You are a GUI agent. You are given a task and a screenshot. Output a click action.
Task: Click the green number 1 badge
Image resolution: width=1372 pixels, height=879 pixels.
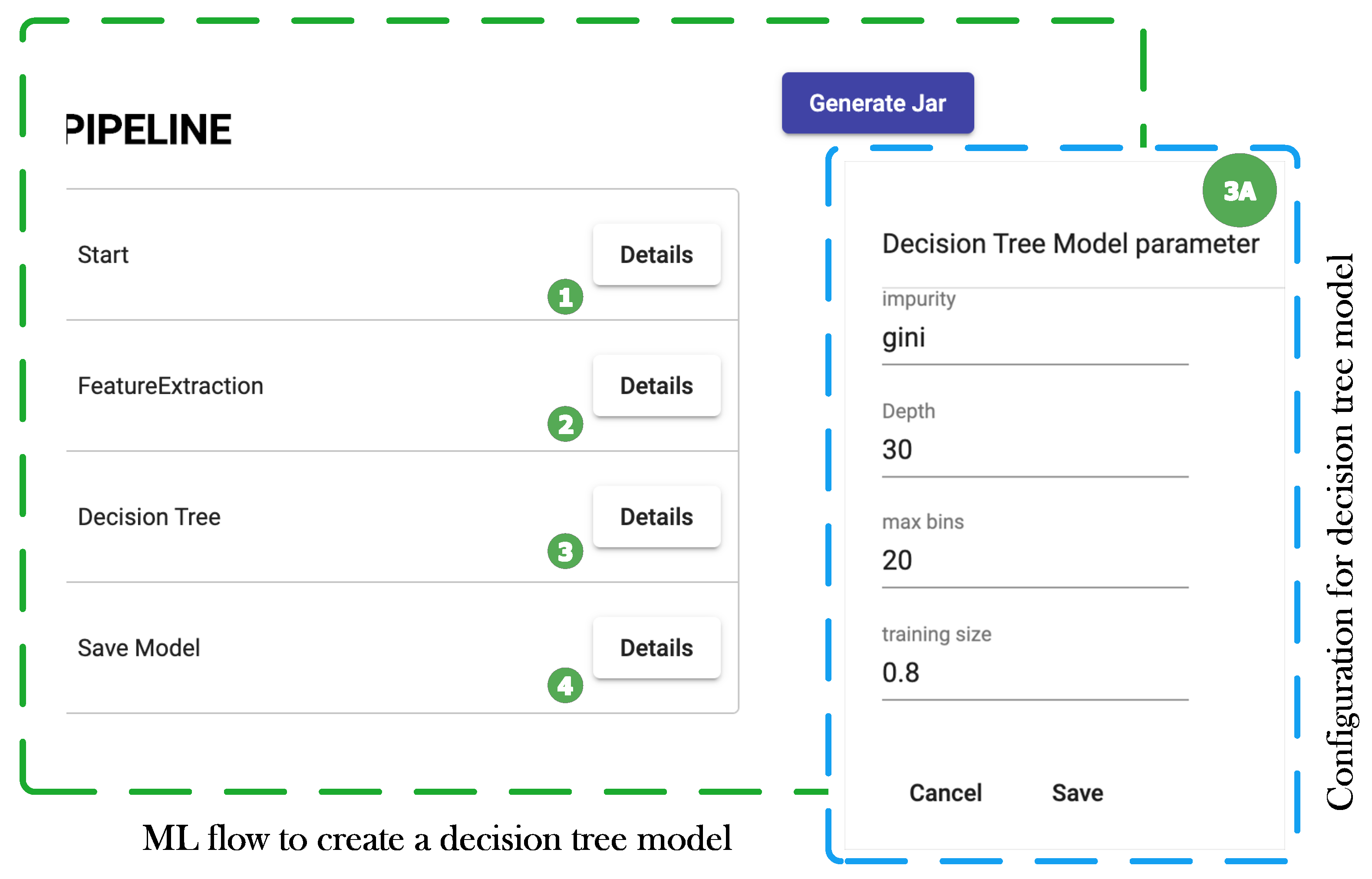[x=565, y=297]
